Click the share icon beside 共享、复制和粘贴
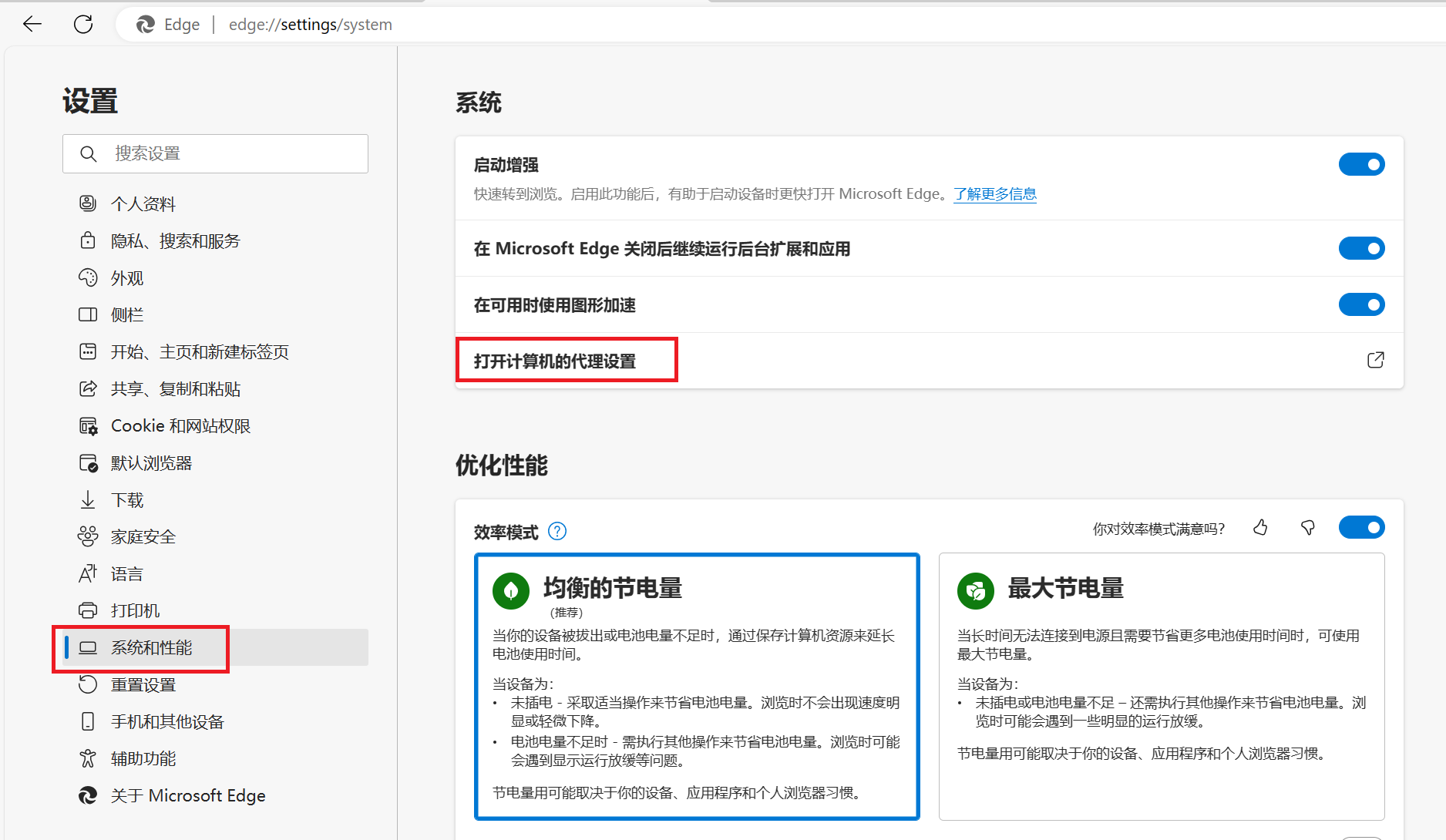This screenshot has height=840, width=1446. point(88,388)
